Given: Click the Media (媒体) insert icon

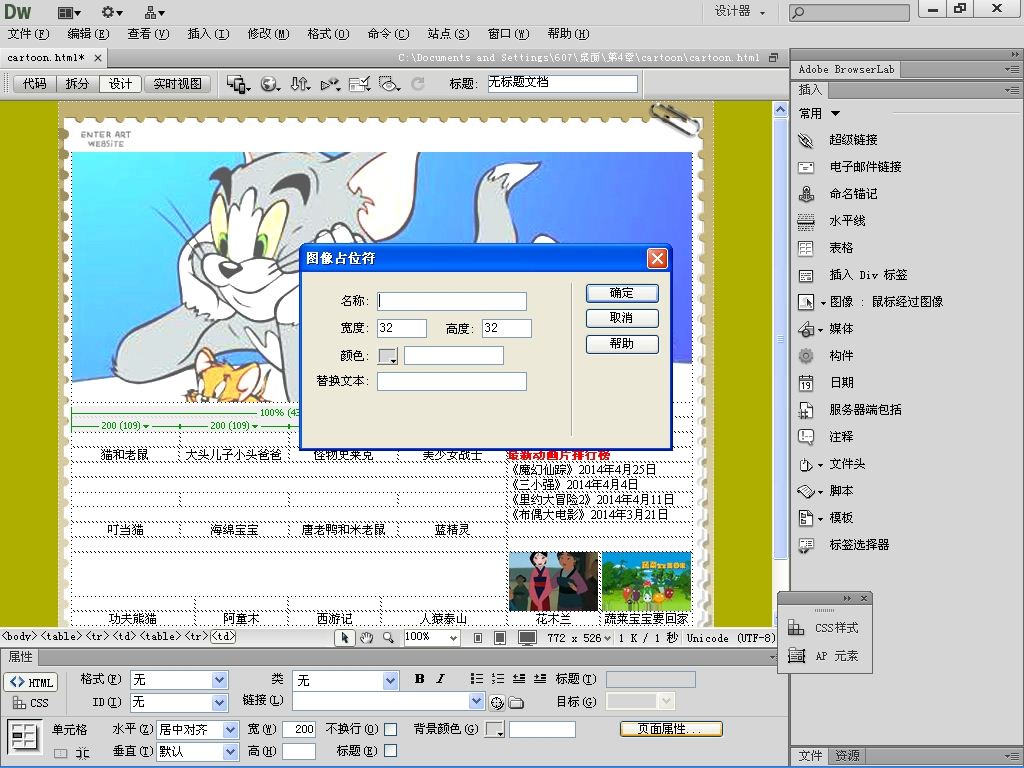Looking at the screenshot, I should click(x=806, y=329).
